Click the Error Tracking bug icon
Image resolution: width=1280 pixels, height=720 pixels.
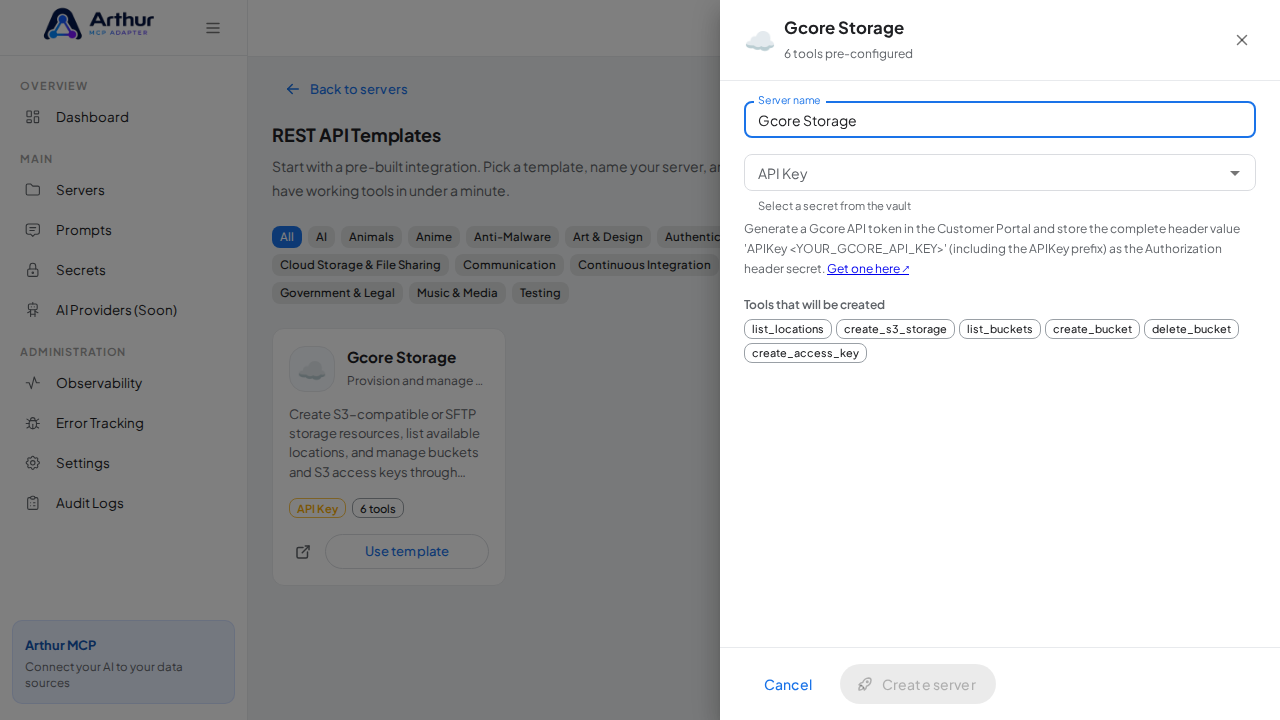33,423
